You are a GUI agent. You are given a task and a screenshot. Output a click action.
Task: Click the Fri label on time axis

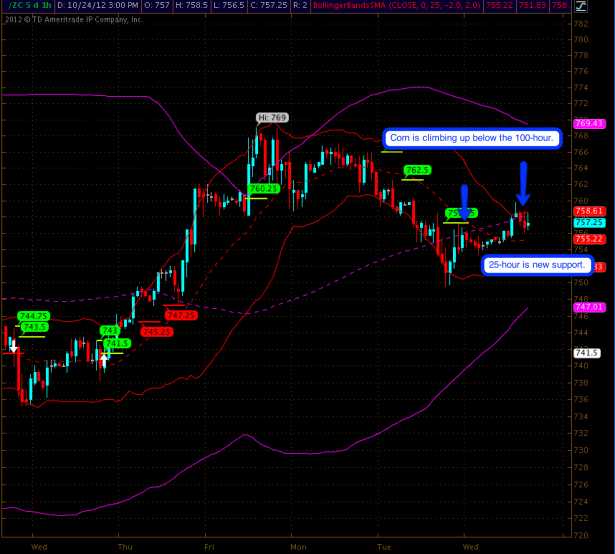(208, 547)
